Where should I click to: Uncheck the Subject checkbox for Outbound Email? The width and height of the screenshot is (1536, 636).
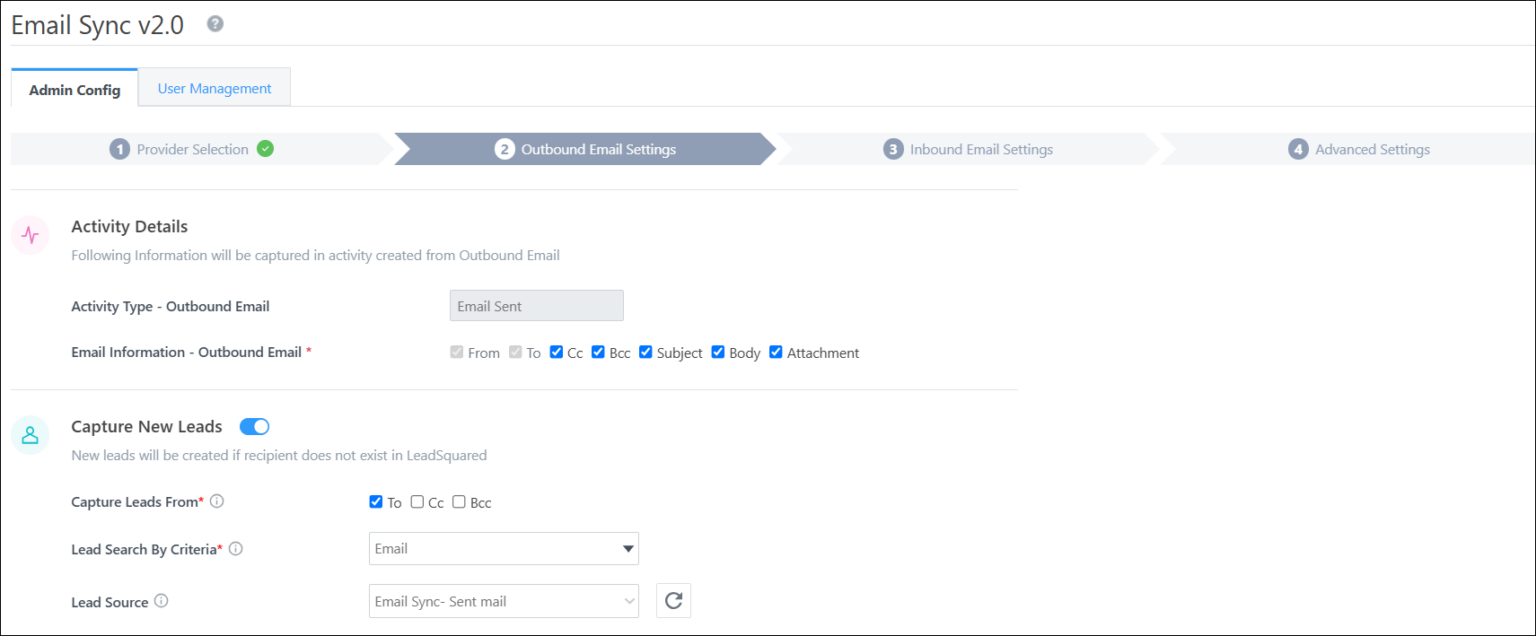point(646,352)
